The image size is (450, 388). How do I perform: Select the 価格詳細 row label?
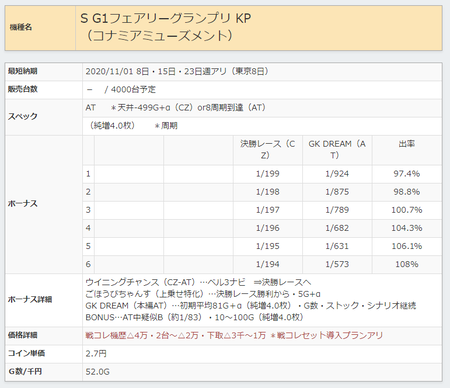23,335
